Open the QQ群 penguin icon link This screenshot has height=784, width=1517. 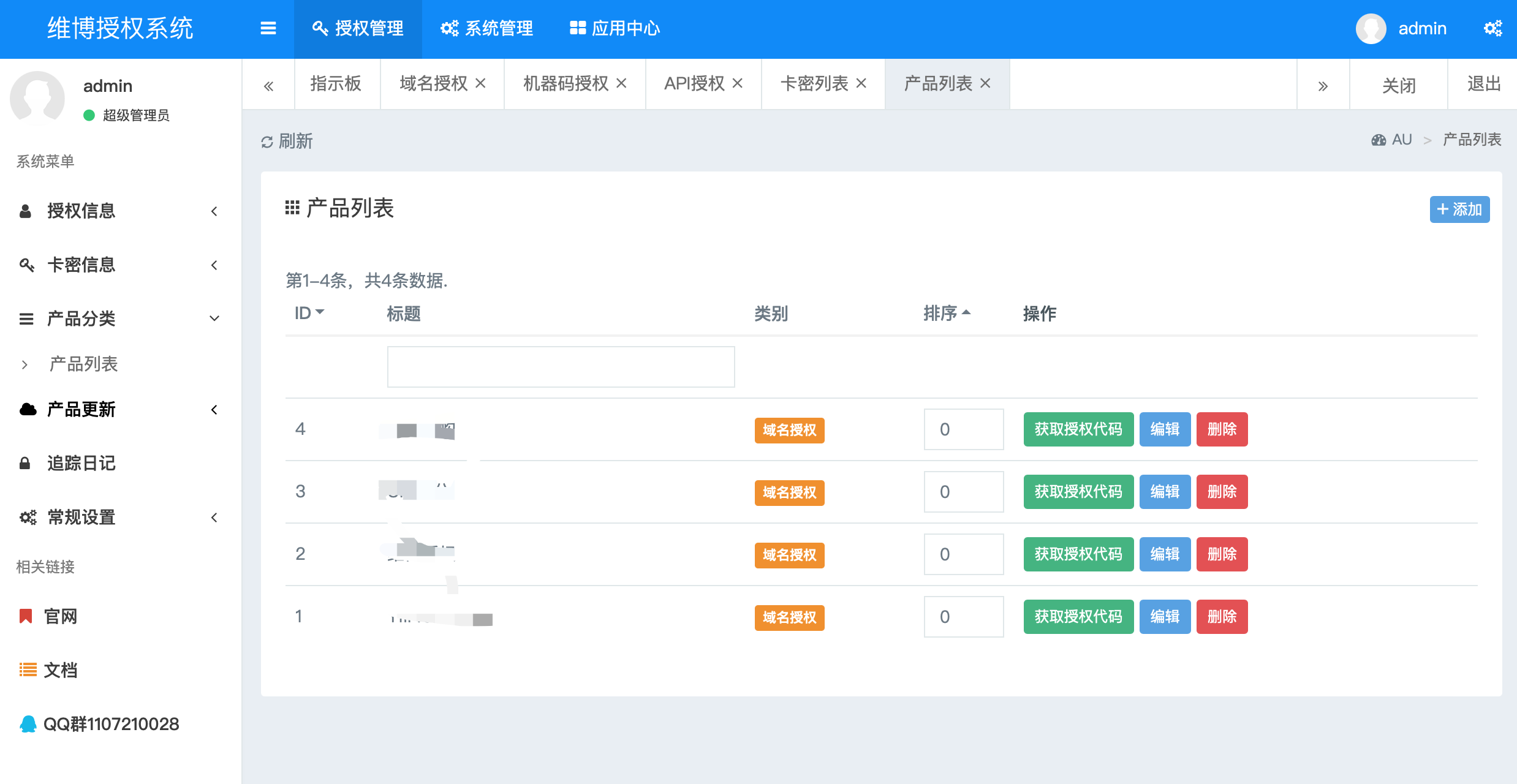click(x=28, y=724)
